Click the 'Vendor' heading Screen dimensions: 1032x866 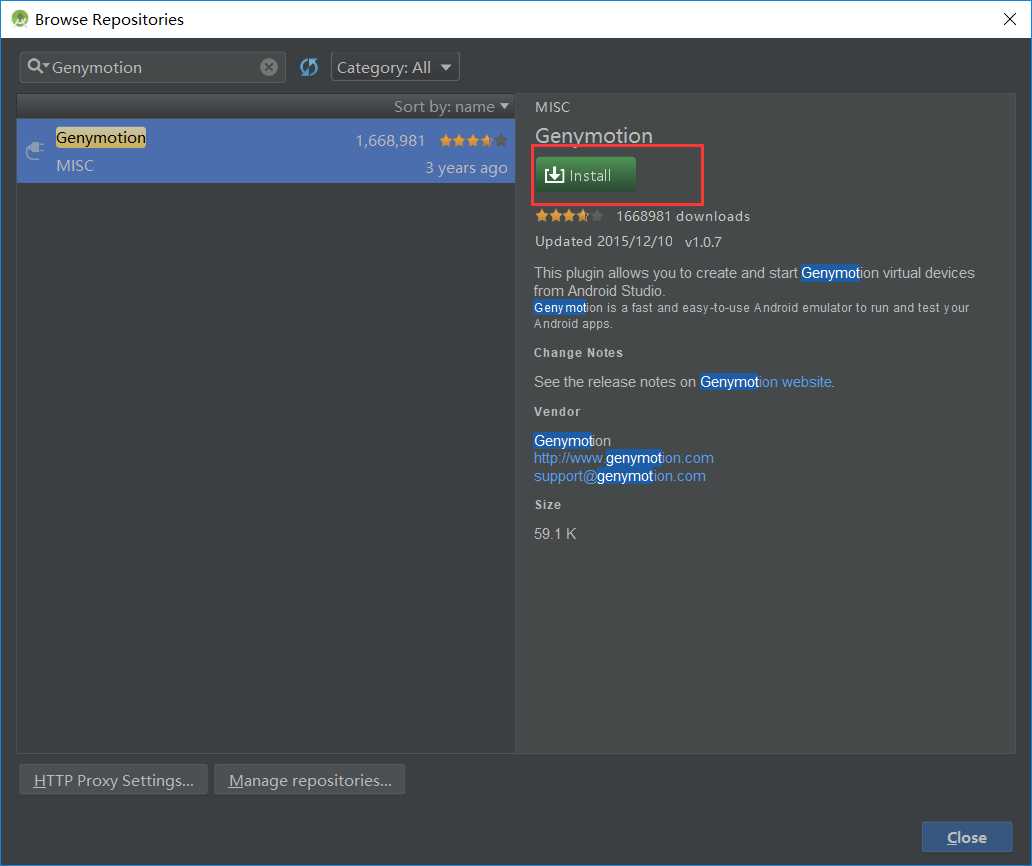(557, 411)
